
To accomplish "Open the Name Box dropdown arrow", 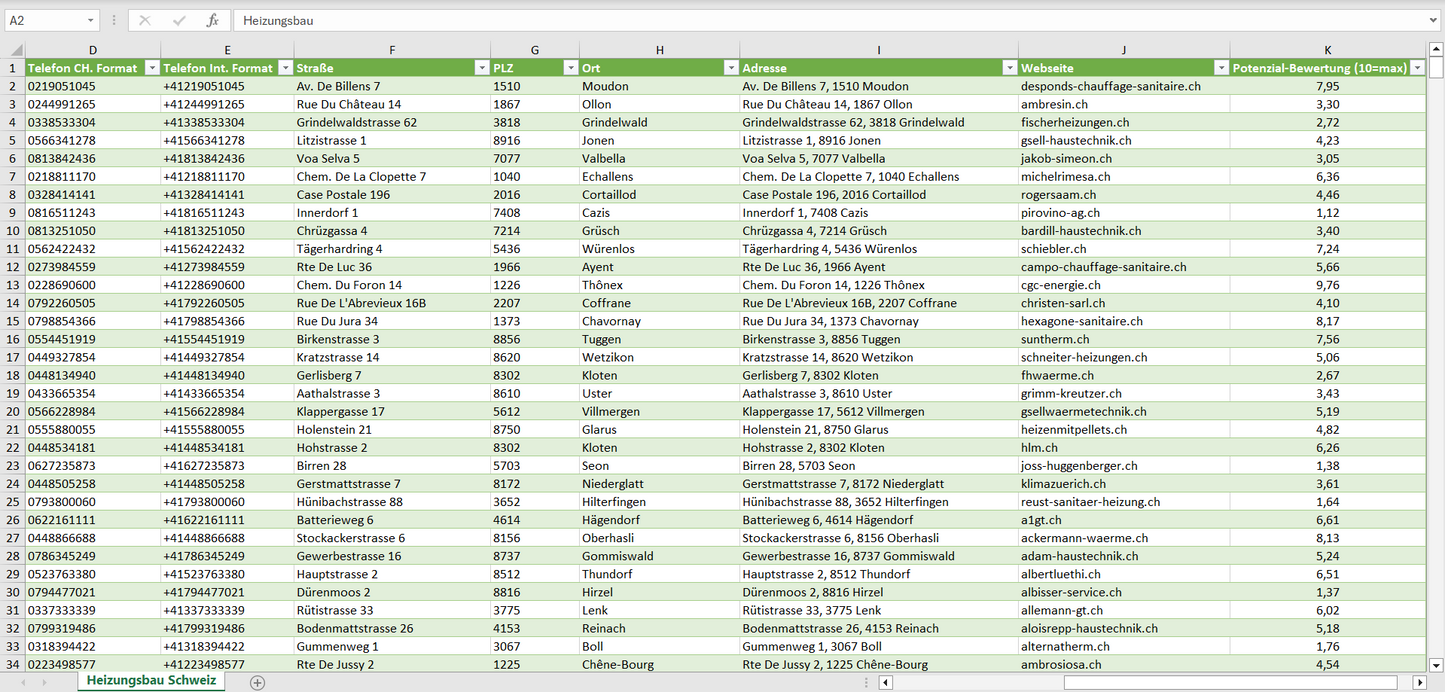I will point(91,20).
